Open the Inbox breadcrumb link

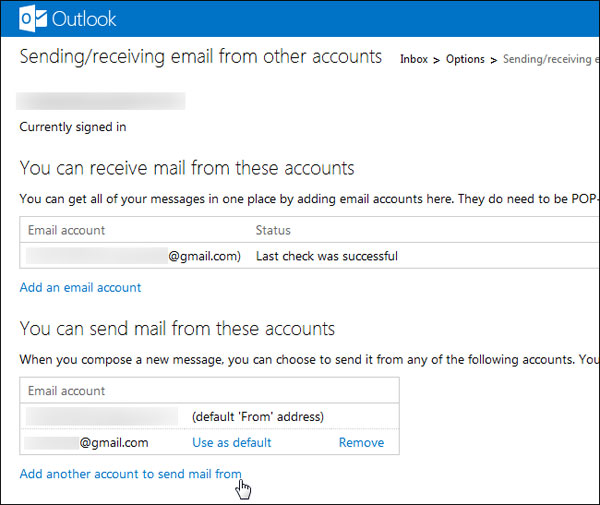(x=414, y=59)
